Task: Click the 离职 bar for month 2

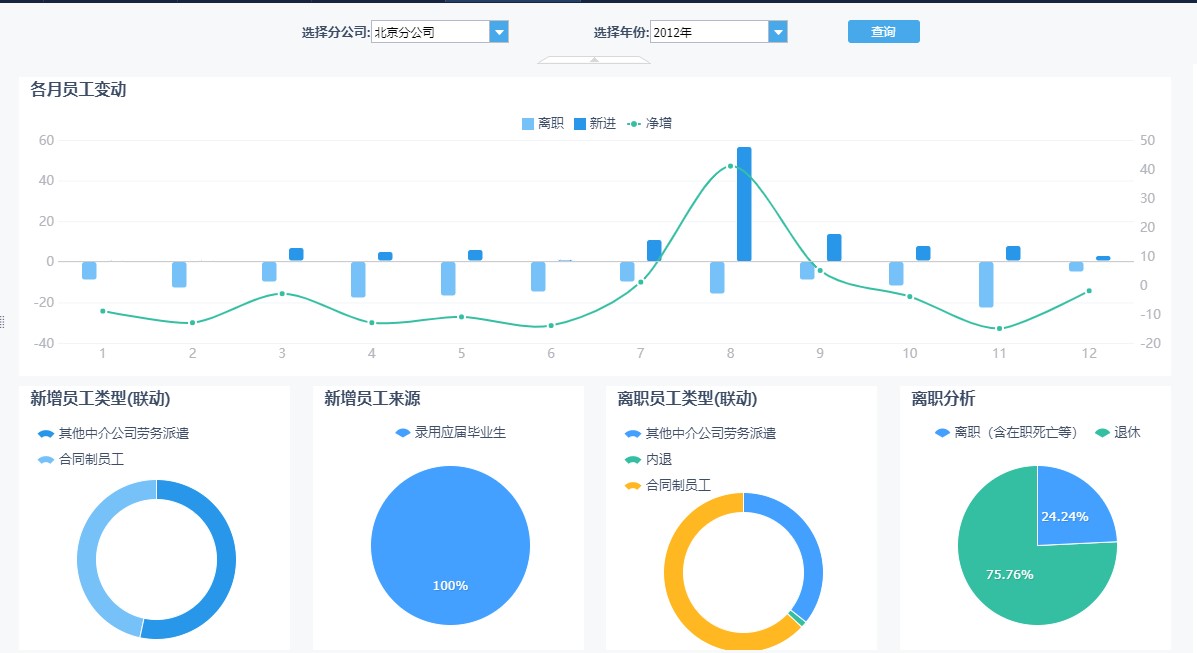Action: click(179, 274)
